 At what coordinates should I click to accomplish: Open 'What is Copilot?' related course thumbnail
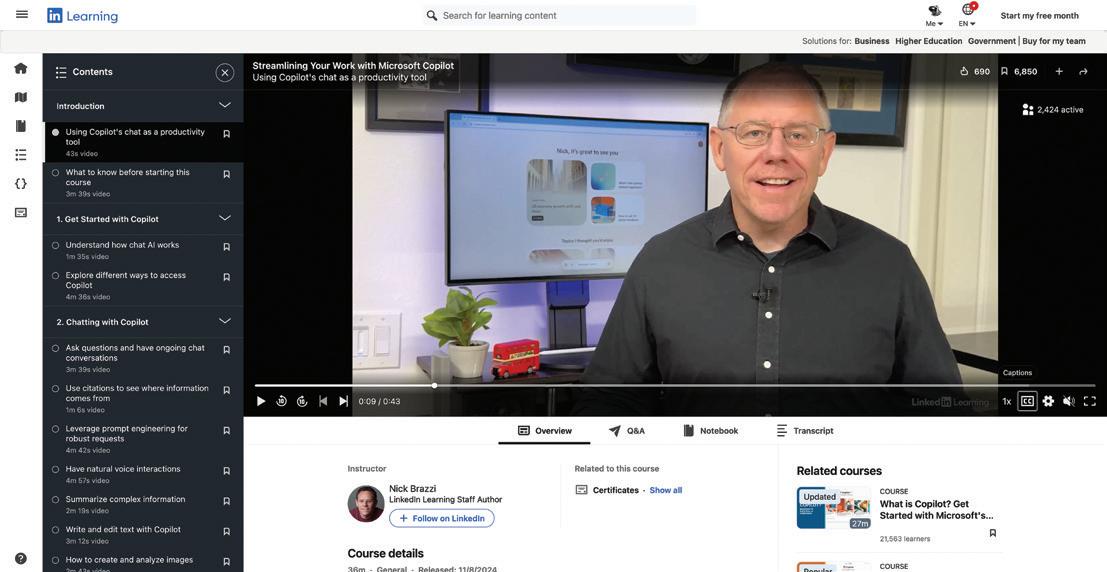(x=834, y=508)
